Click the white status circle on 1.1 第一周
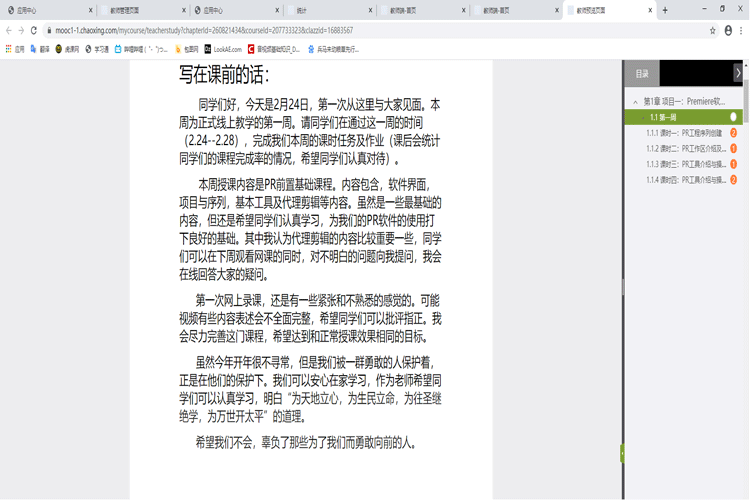750x500 pixels. pyautogui.click(x=734, y=117)
